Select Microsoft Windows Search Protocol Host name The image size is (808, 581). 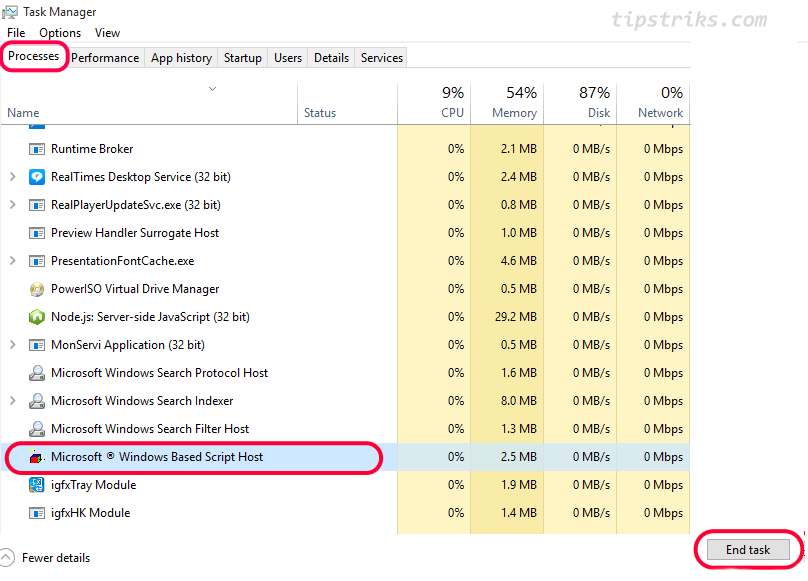[x=159, y=373]
